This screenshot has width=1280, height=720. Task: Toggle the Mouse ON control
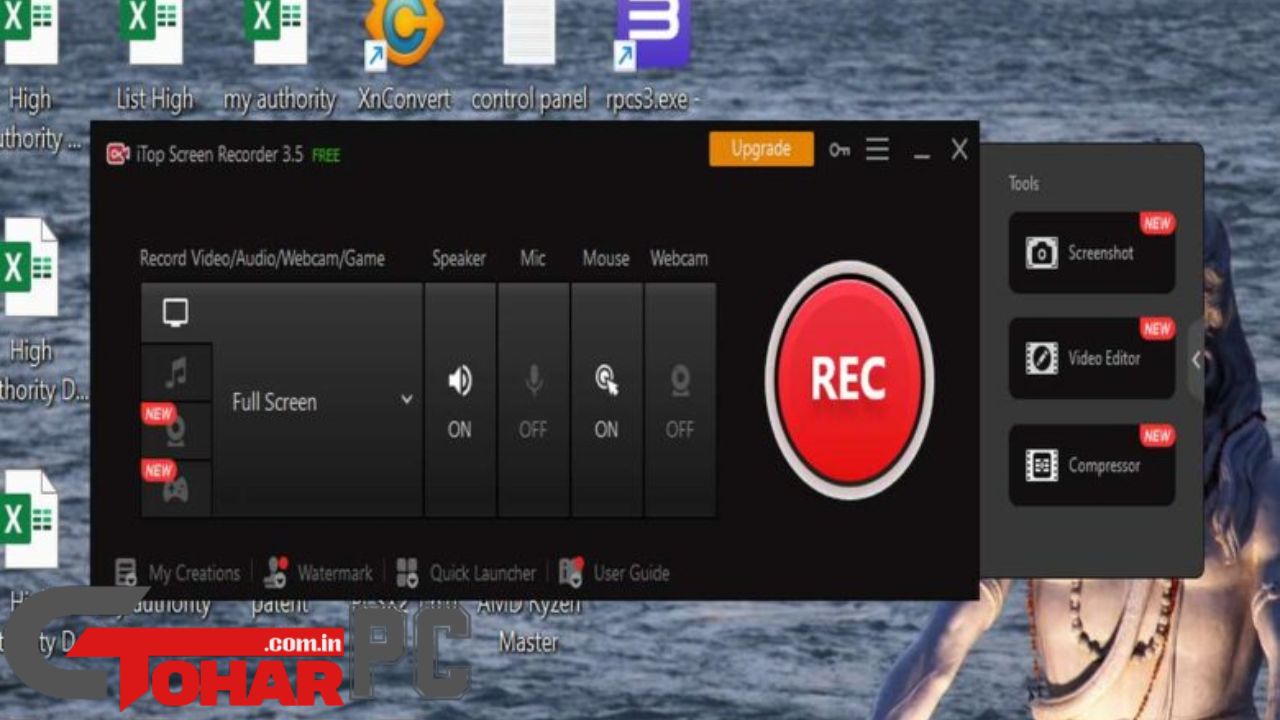(606, 400)
